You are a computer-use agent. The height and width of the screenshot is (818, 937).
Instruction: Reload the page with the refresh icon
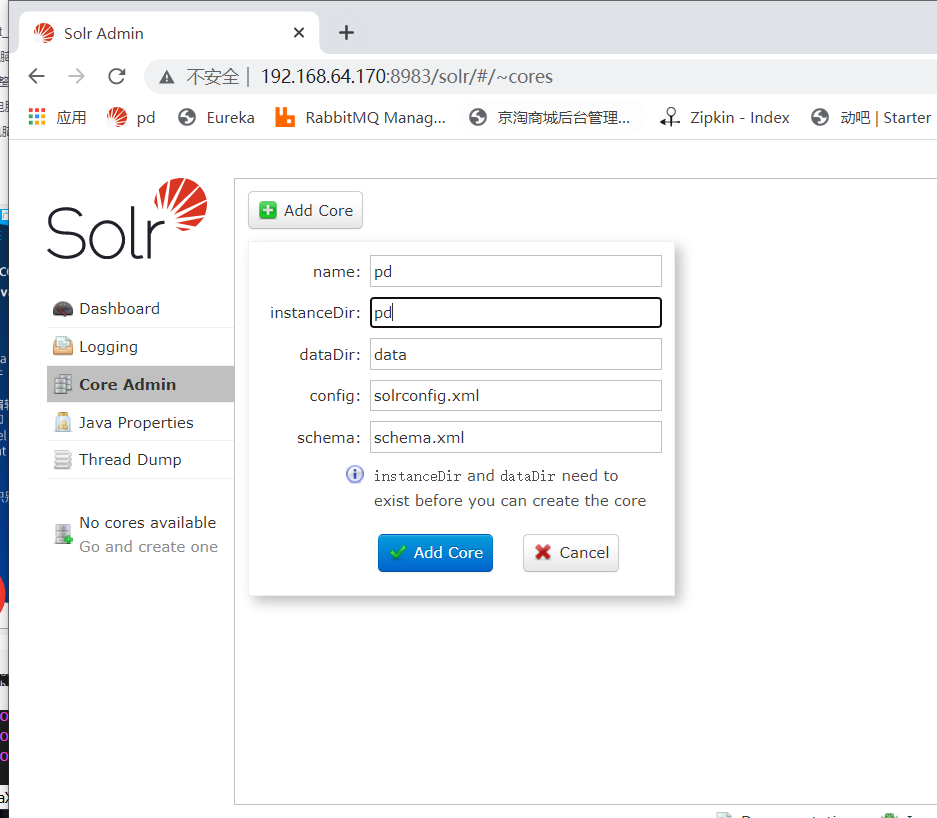coord(117,76)
